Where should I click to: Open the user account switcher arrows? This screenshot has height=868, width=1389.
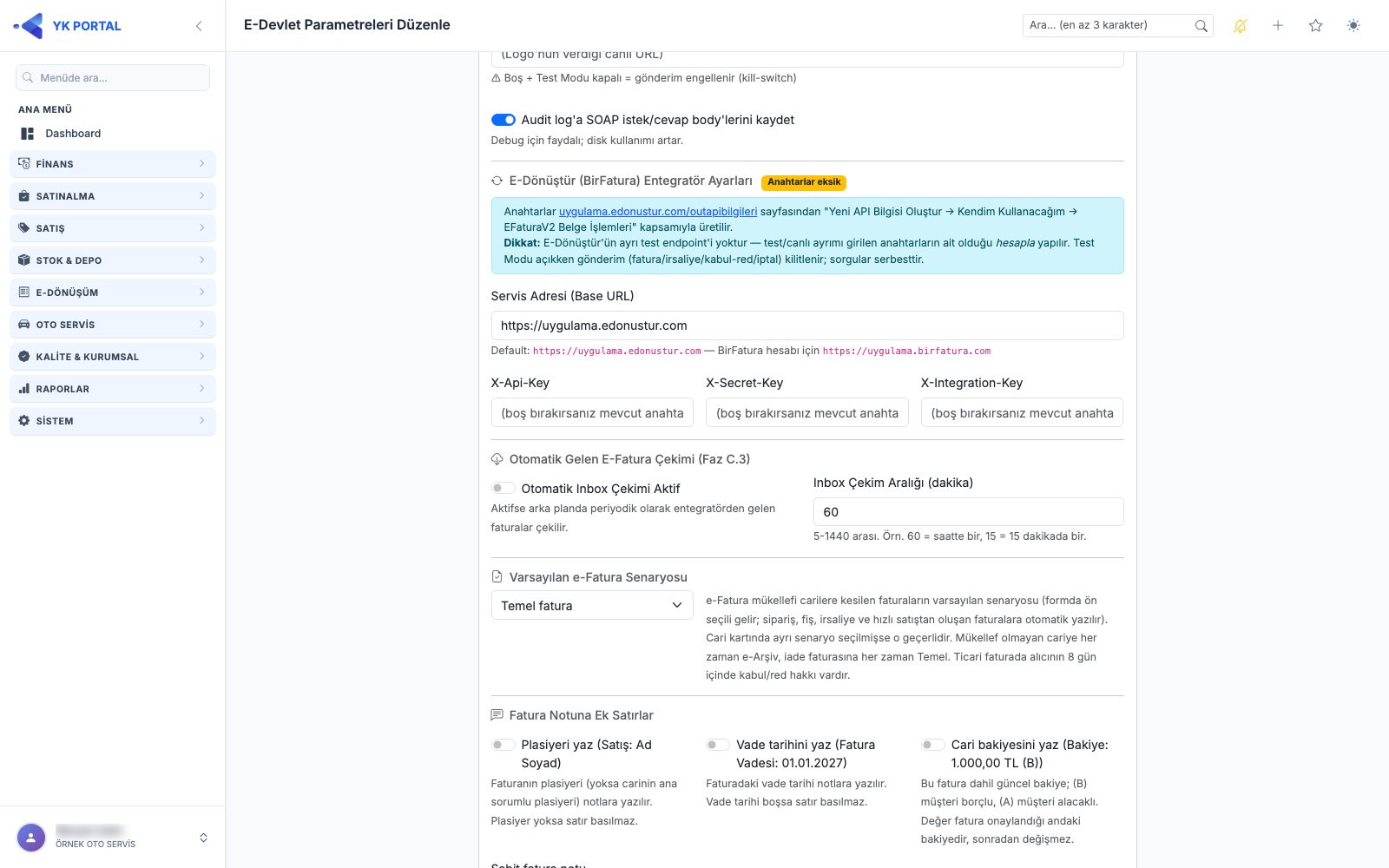click(203, 838)
